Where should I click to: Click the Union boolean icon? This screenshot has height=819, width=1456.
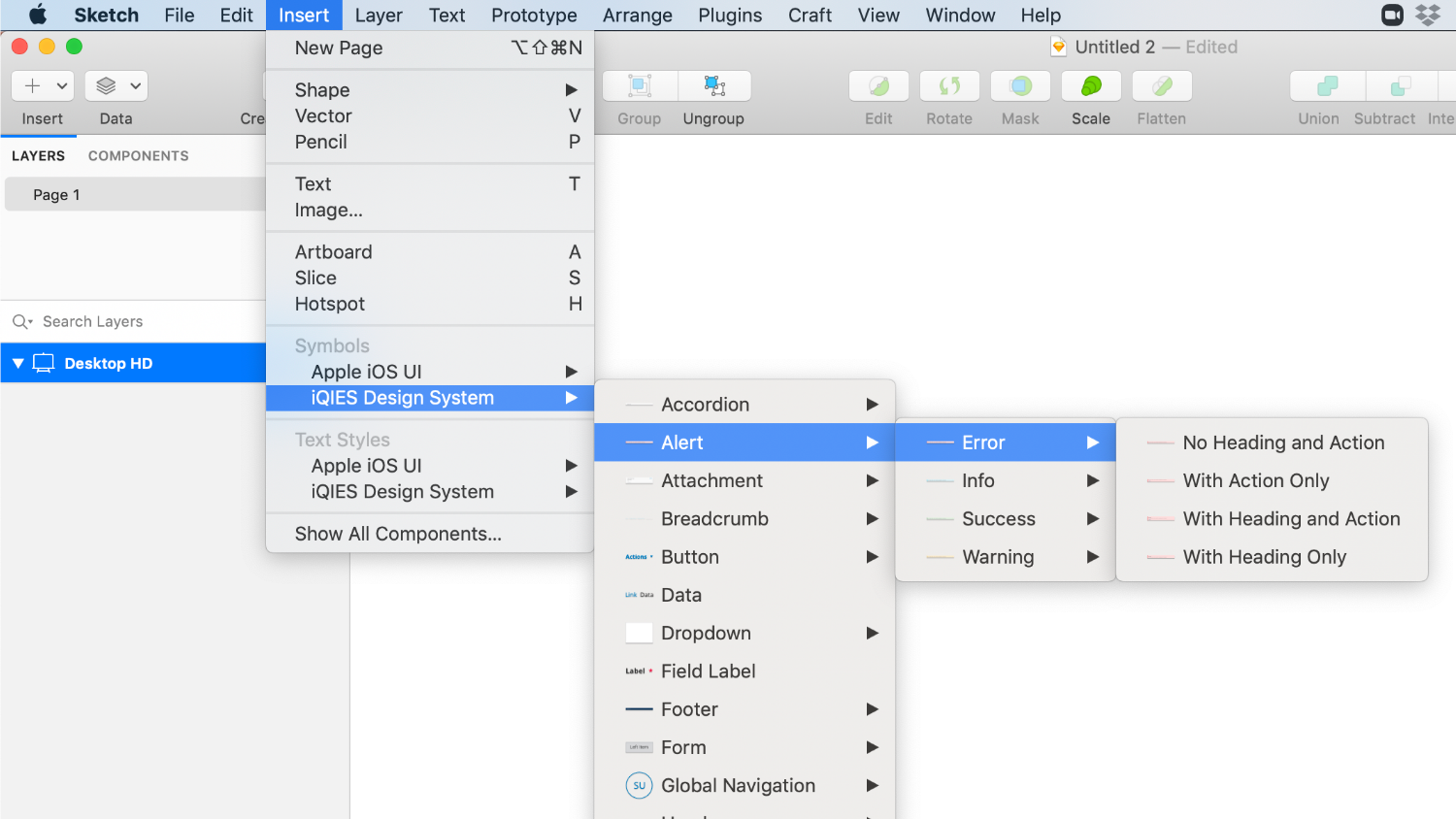[x=1327, y=86]
